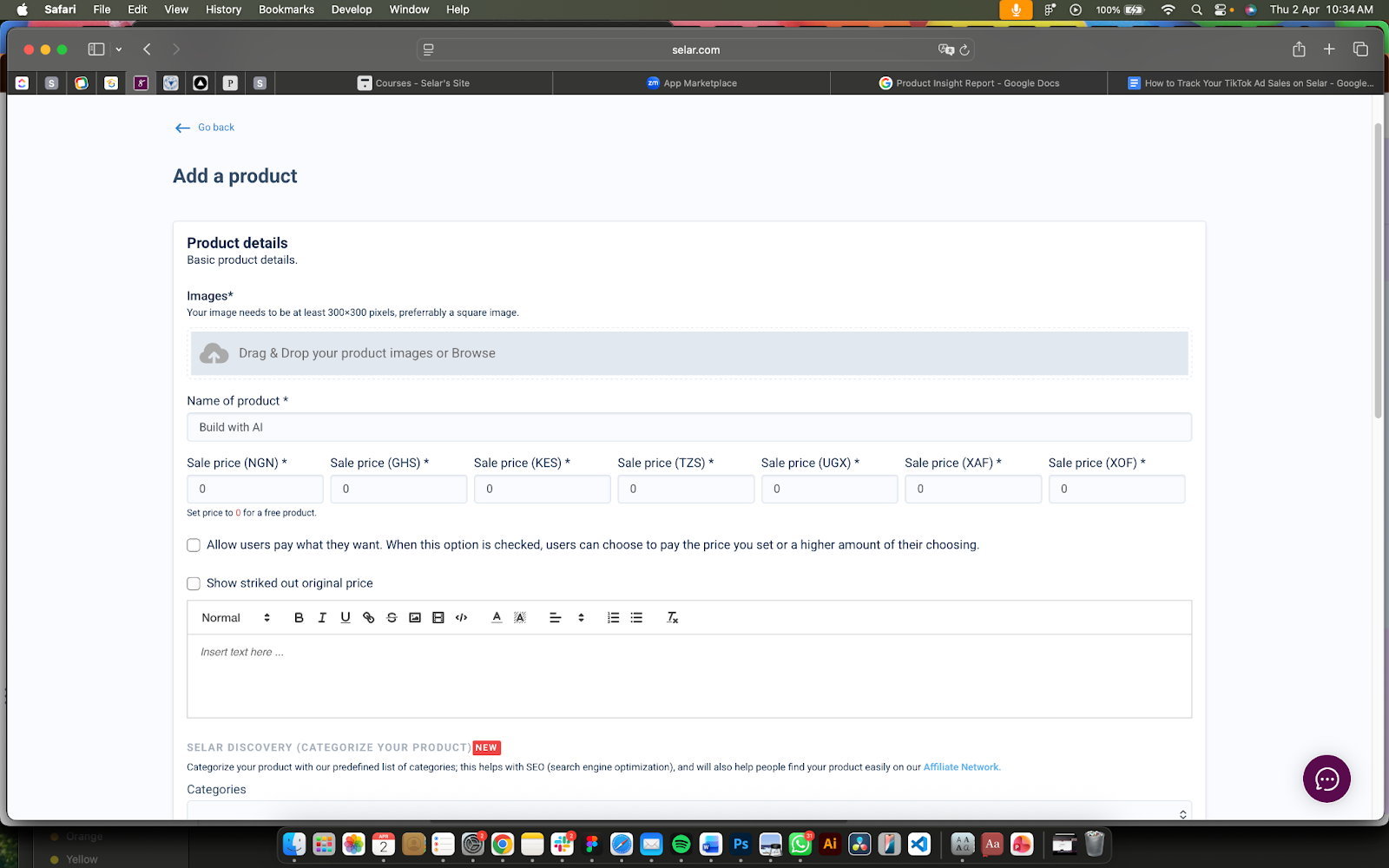Click the insert video icon

(x=438, y=618)
